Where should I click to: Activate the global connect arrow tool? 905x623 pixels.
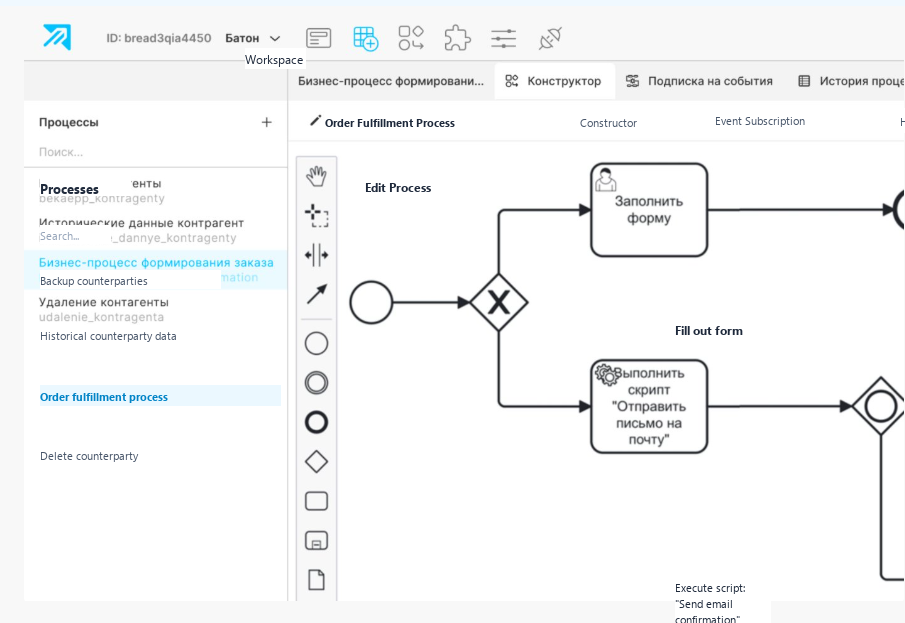coord(316,294)
